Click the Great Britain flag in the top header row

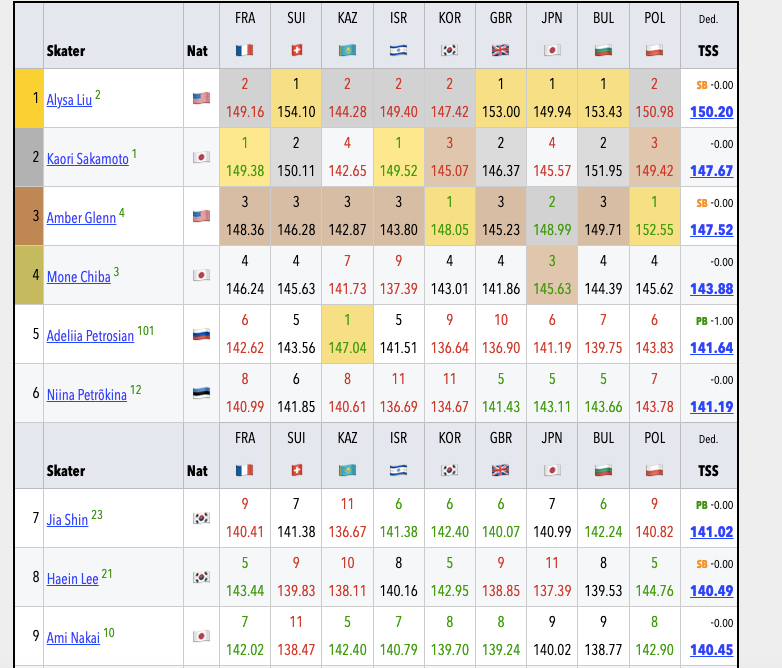pyautogui.click(x=500, y=50)
